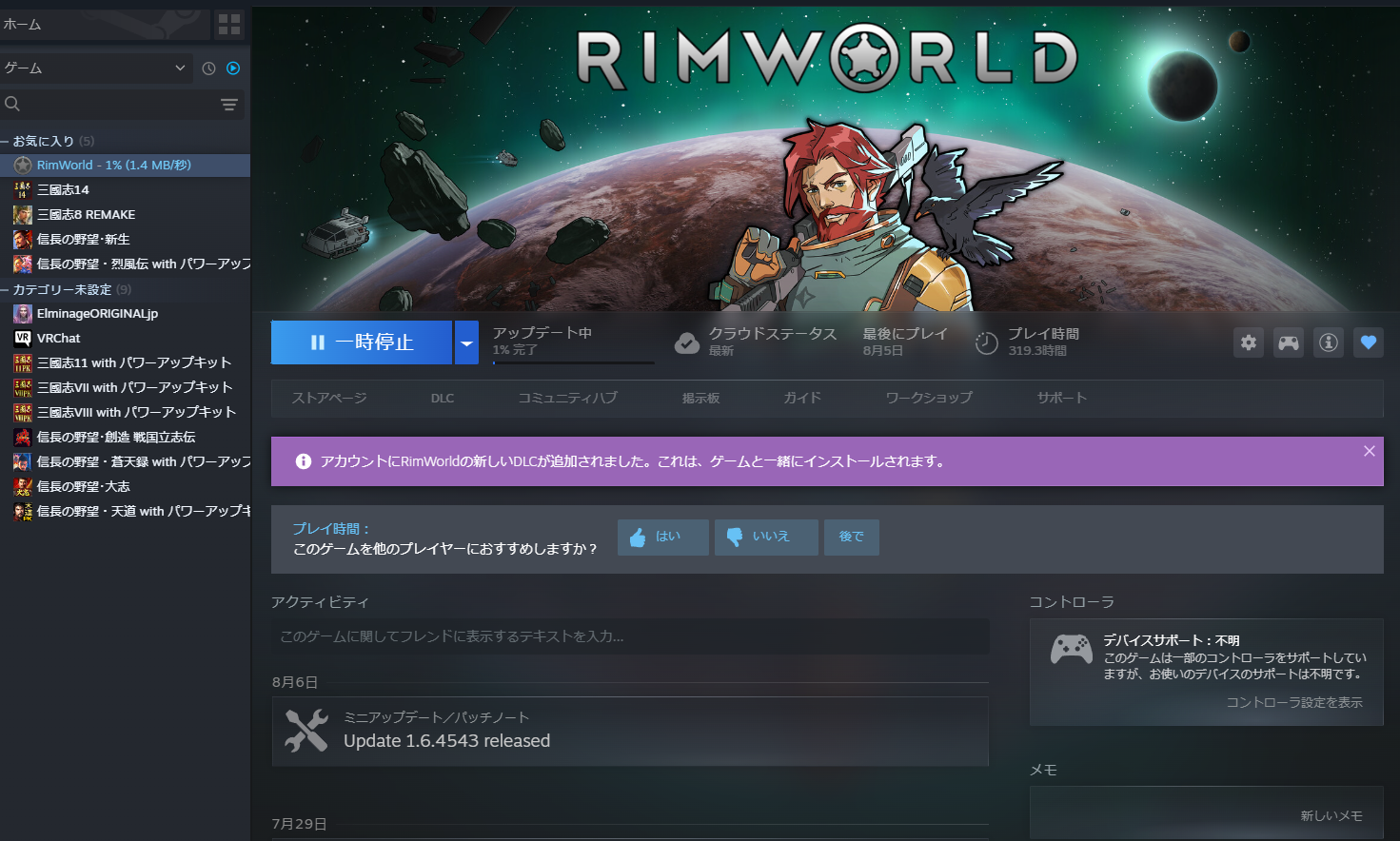1400x841 pixels.
Task: Pause the download with 一時停止
Action: point(362,342)
